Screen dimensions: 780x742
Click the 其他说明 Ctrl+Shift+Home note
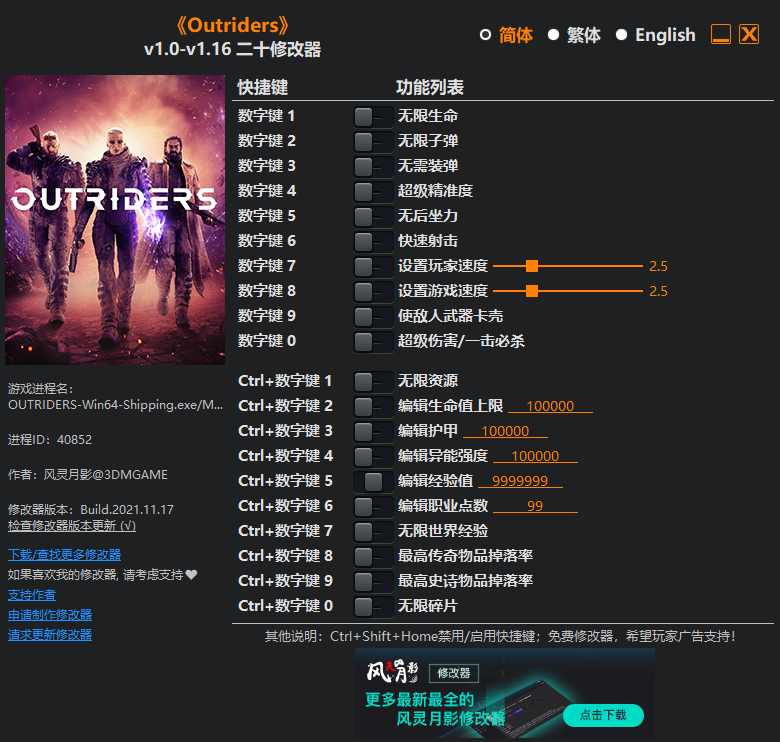(x=500, y=636)
